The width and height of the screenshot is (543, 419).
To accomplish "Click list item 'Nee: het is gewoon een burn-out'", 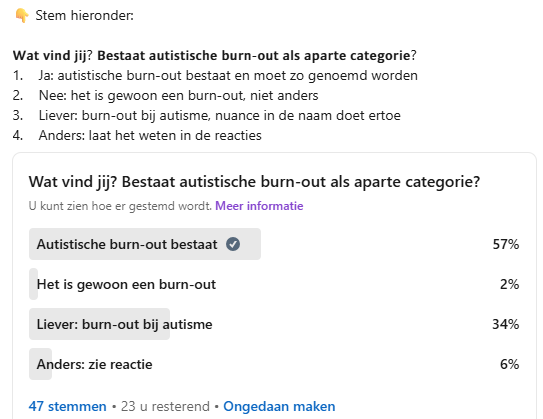I will click(x=178, y=96).
